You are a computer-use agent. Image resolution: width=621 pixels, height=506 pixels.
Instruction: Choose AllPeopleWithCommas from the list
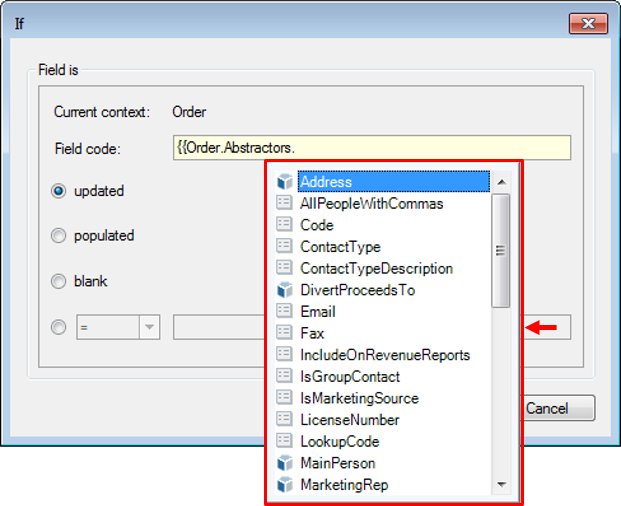point(371,204)
